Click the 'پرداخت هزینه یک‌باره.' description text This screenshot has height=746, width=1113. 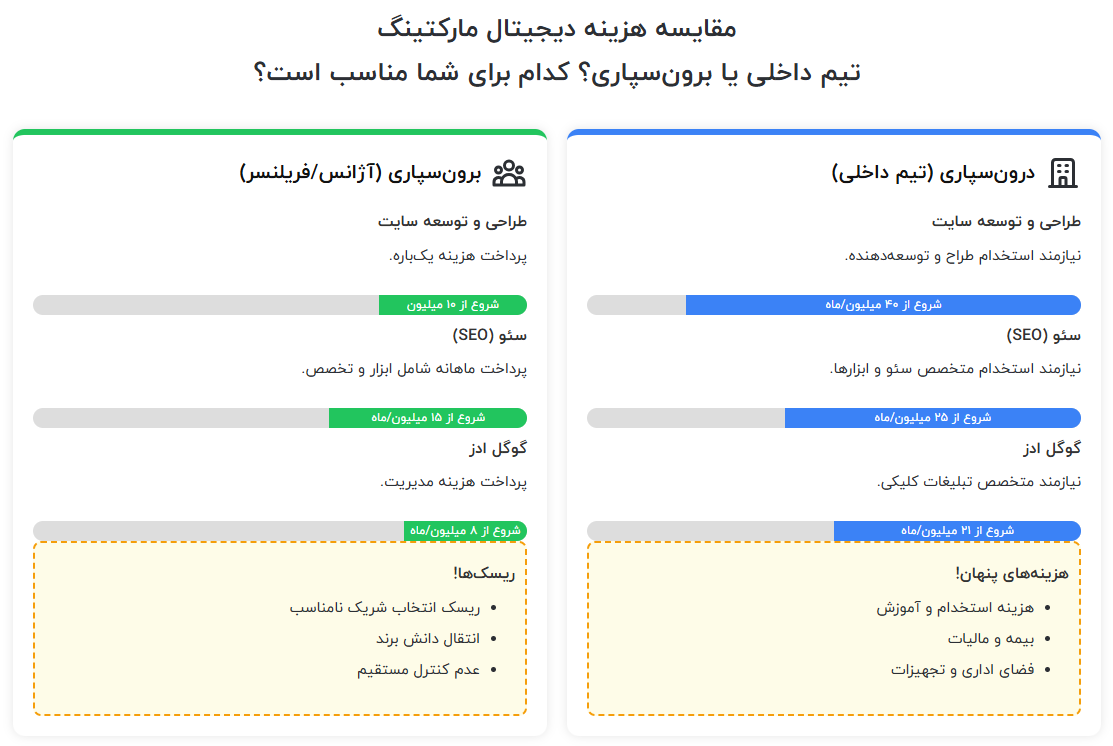click(x=457, y=256)
